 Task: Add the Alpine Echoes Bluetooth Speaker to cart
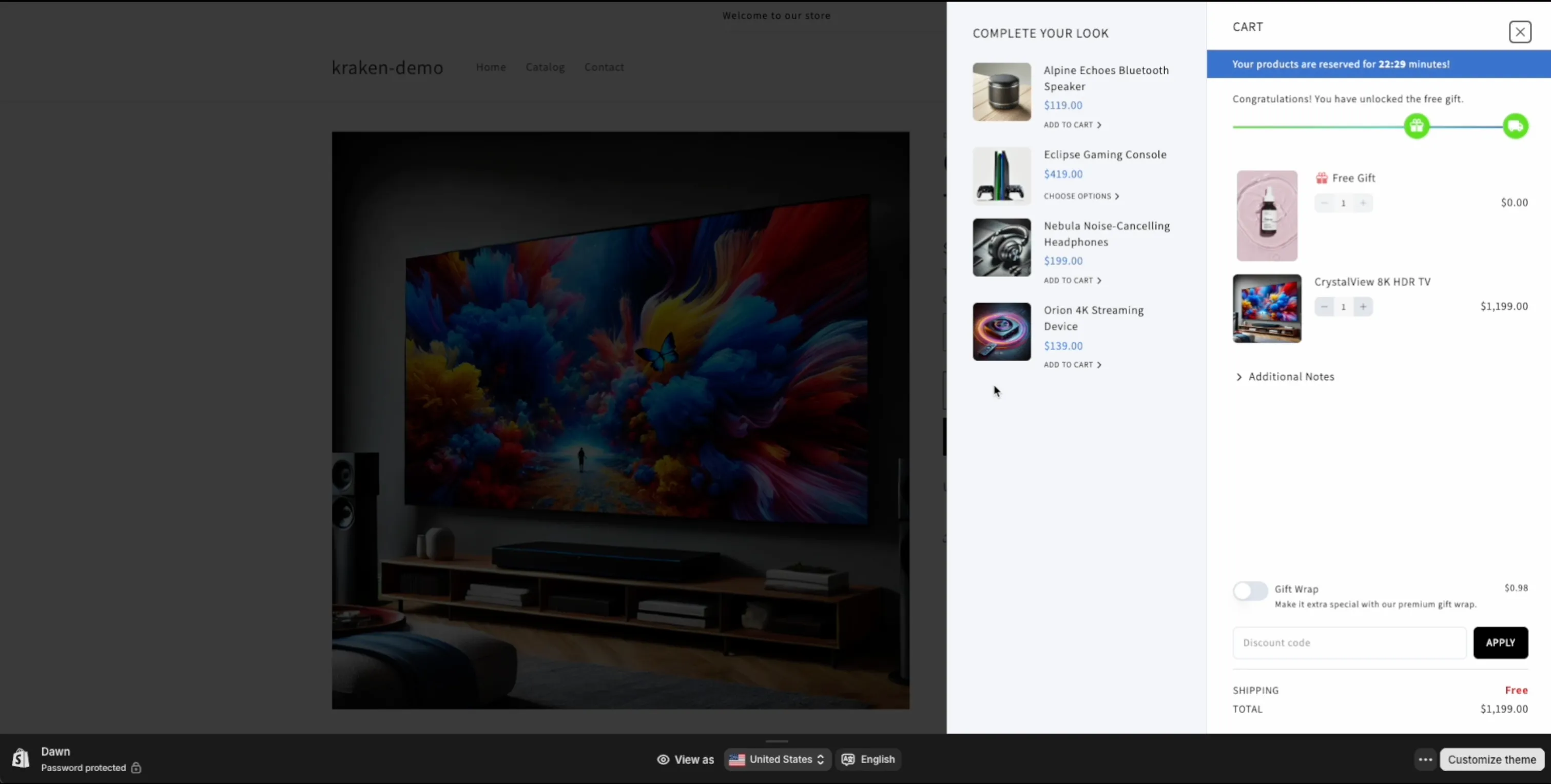1072,125
